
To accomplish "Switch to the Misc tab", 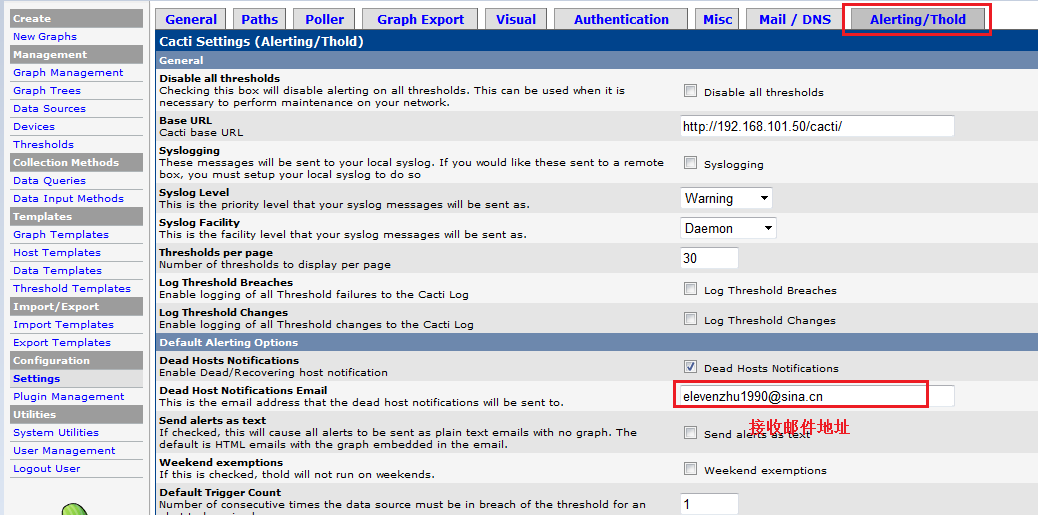I will click(718, 19).
